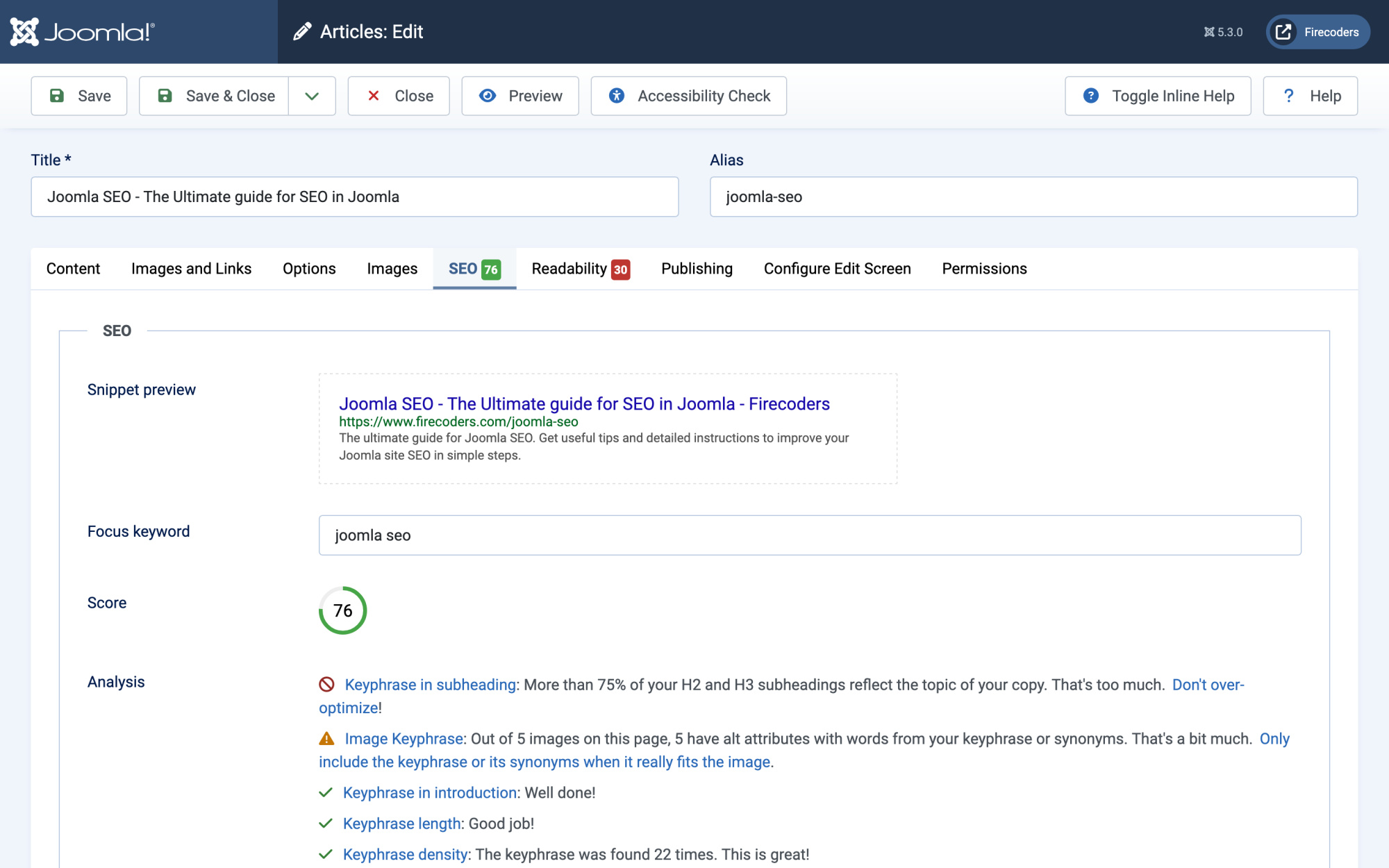Open Configure Edit Screen tab
Viewport: 1389px width, 868px height.
tap(837, 269)
